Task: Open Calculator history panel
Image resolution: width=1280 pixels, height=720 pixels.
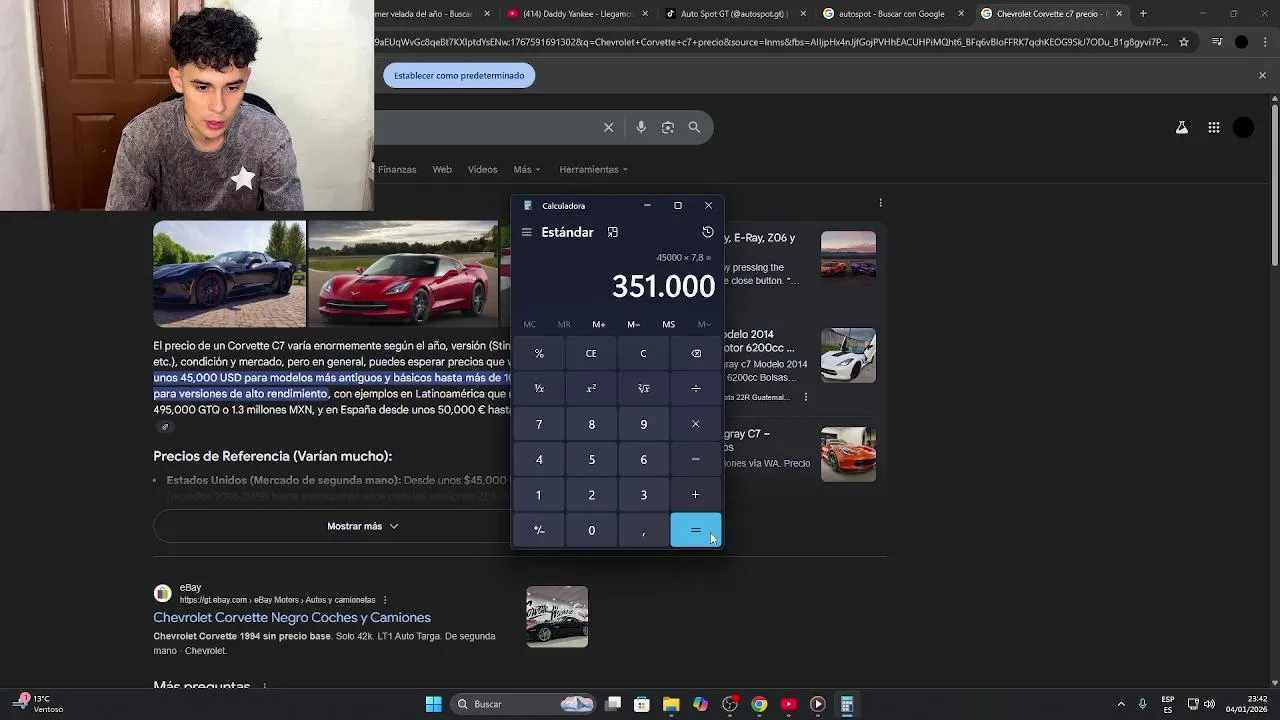Action: 708,232
